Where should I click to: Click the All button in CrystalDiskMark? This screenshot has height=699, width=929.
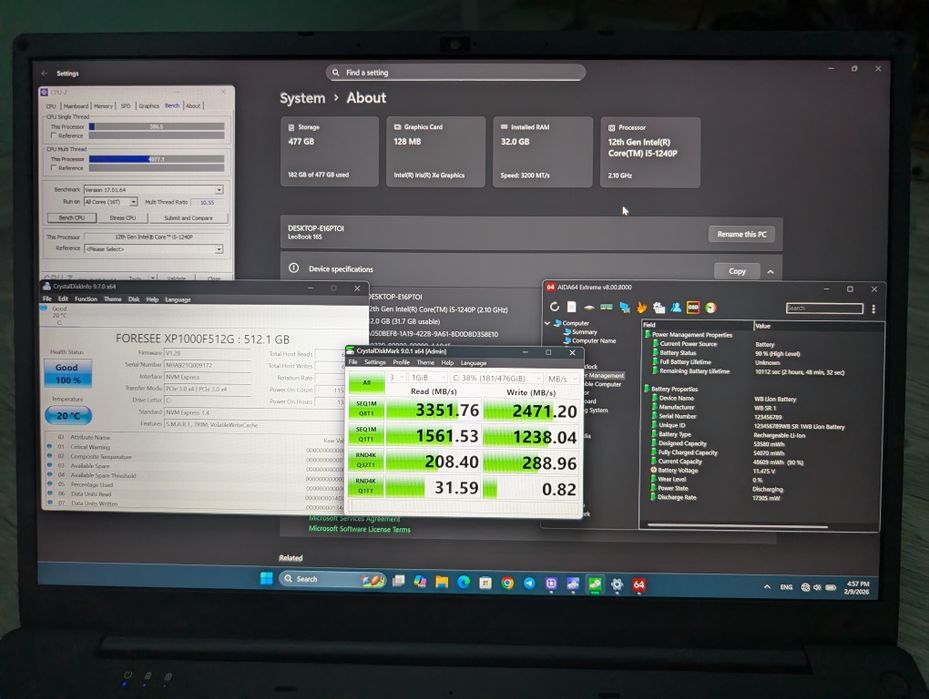(366, 383)
